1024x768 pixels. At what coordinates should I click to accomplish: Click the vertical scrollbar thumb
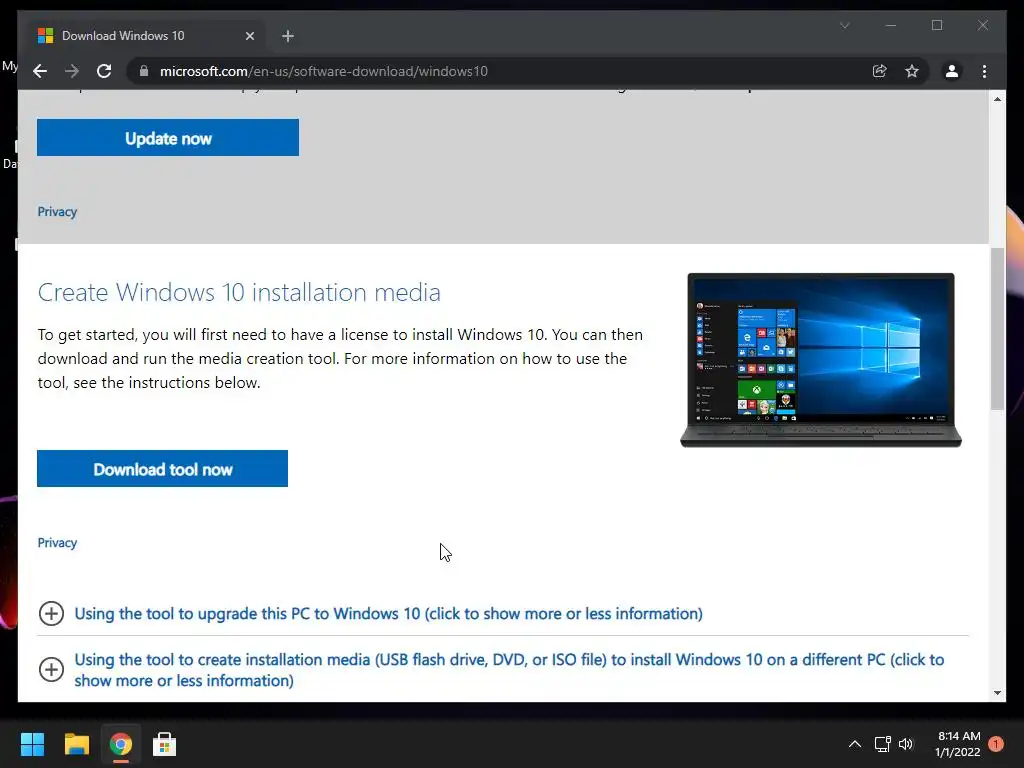click(x=997, y=328)
